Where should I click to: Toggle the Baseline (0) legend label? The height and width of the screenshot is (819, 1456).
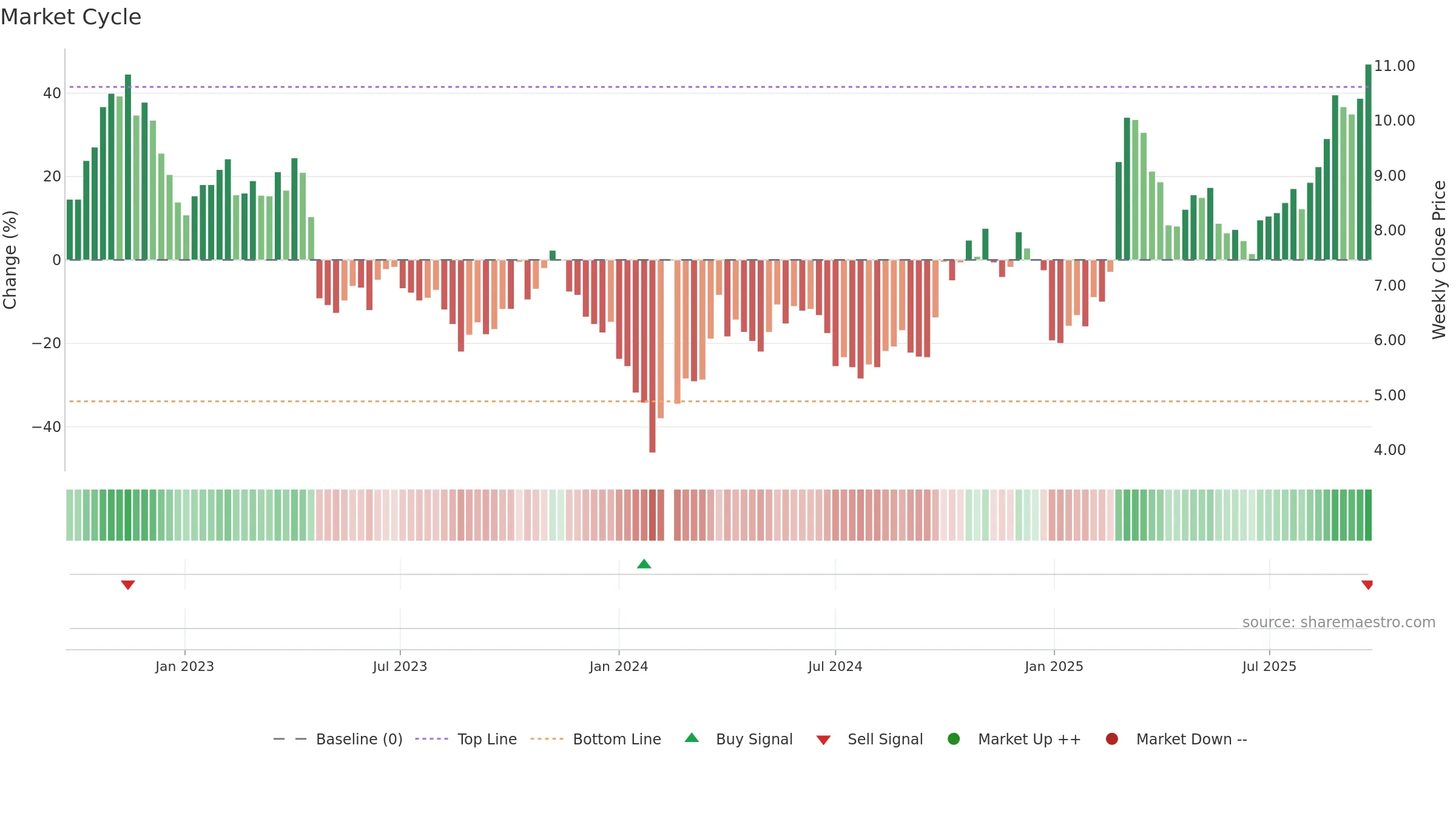(359, 740)
